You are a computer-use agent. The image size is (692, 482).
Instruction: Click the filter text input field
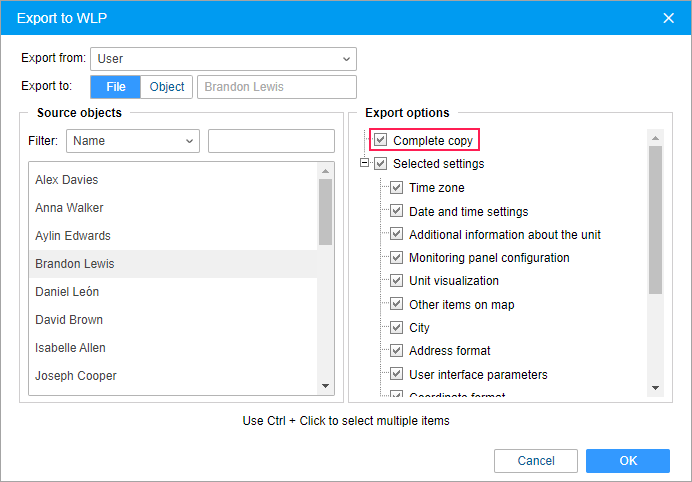[271, 141]
